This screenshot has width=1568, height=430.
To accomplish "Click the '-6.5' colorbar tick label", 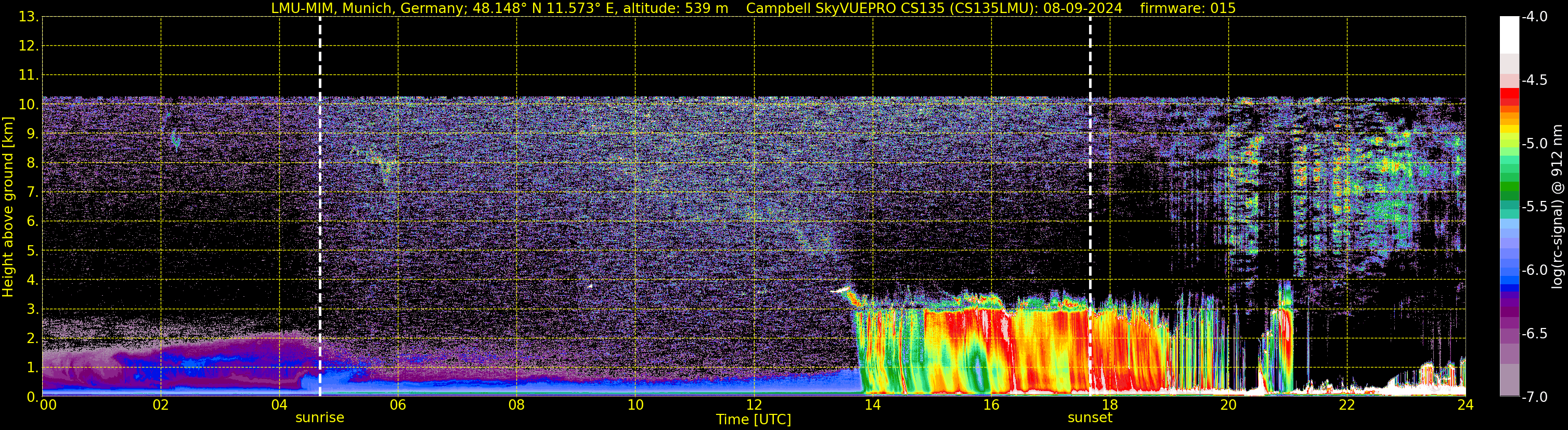I will point(1535,333).
